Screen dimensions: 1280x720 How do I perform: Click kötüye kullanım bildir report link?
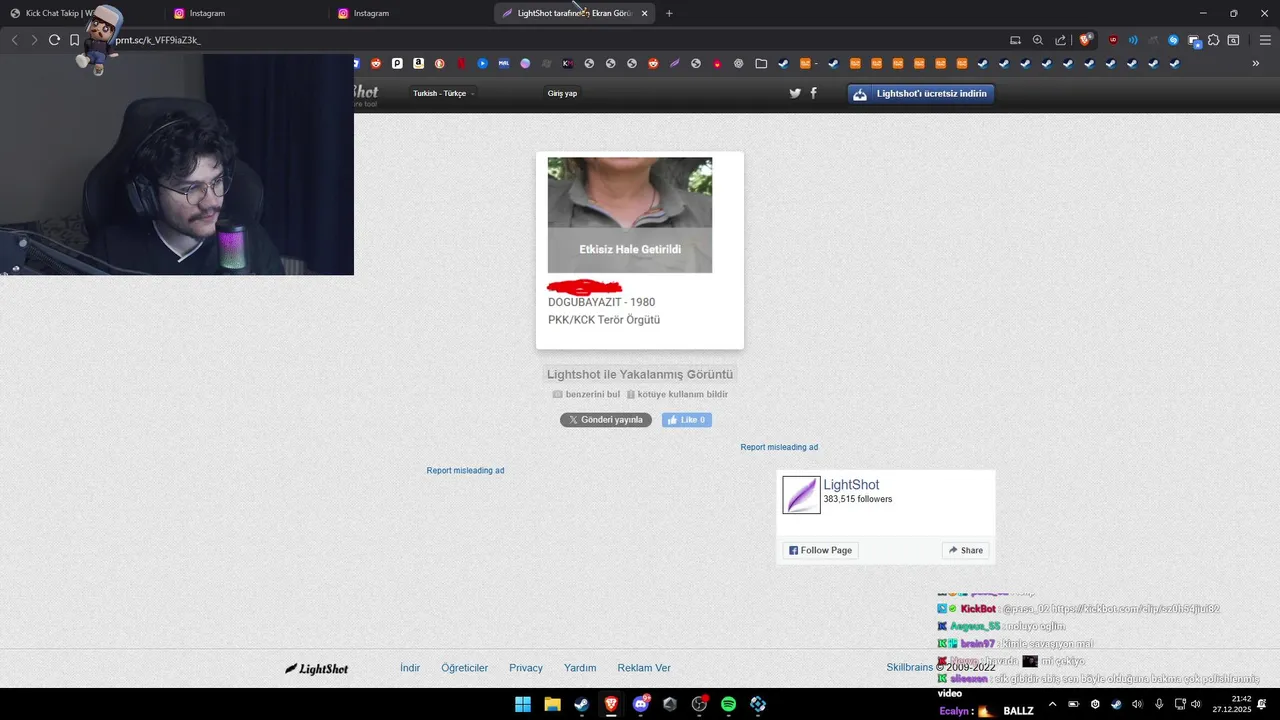tap(677, 394)
